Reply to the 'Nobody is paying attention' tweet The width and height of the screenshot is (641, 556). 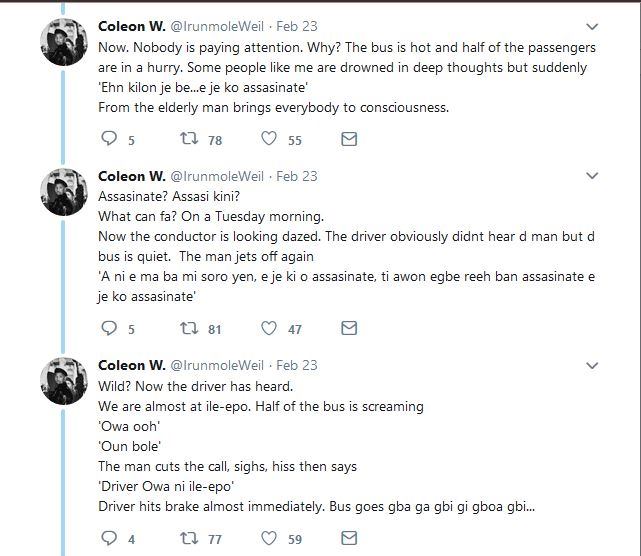tap(109, 139)
